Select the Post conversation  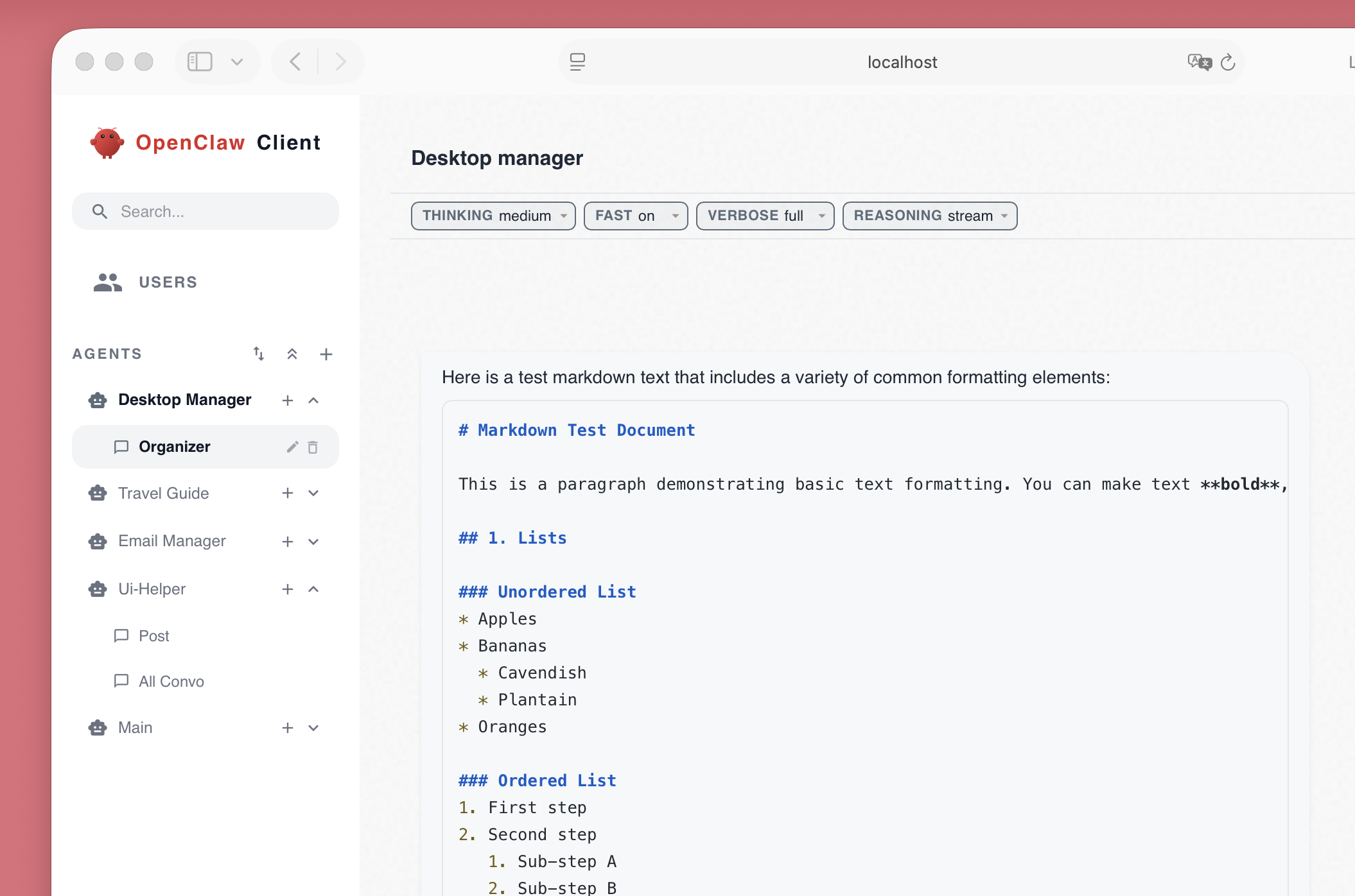click(153, 635)
